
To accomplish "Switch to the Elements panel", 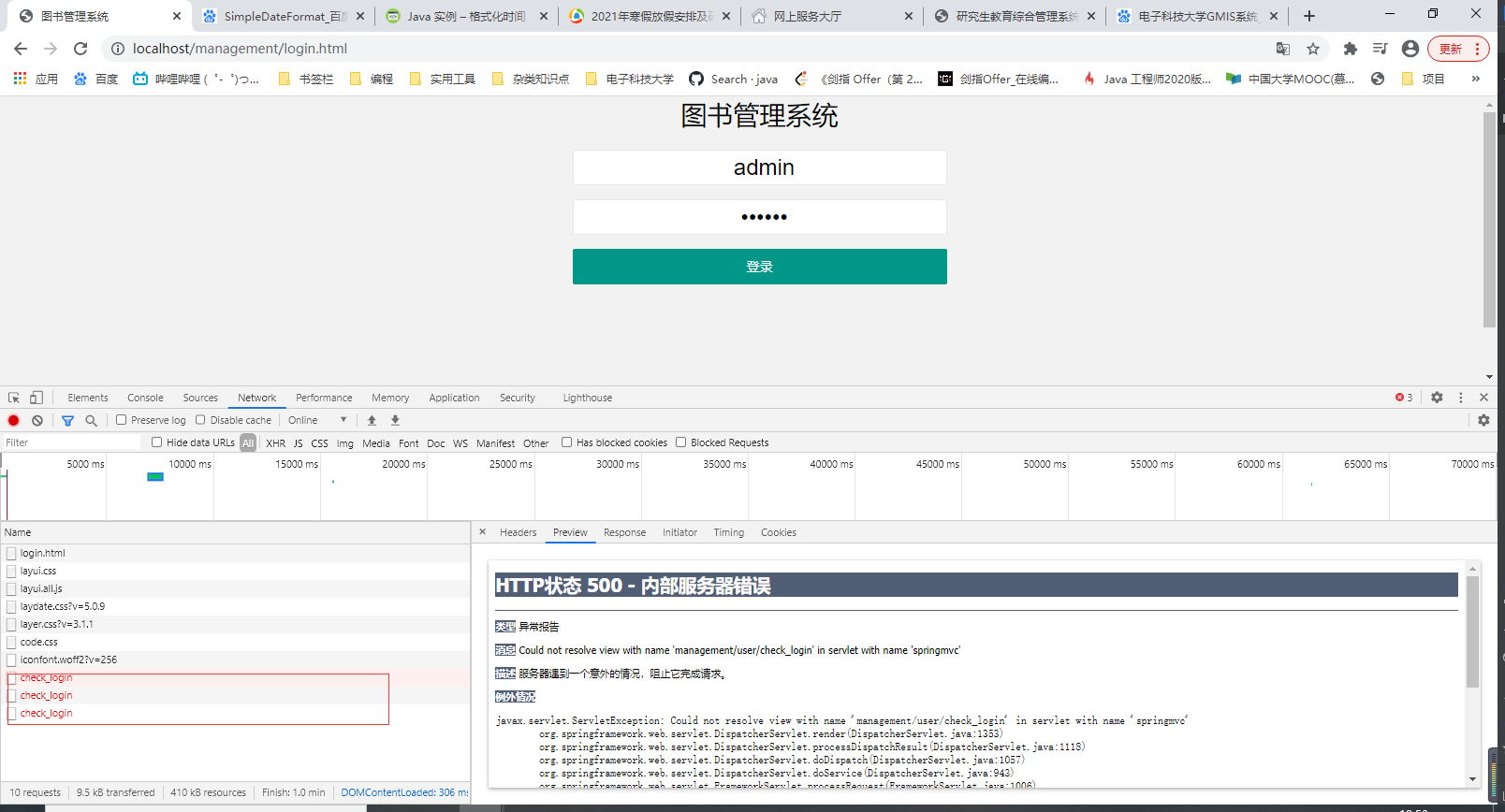I will coord(88,398).
